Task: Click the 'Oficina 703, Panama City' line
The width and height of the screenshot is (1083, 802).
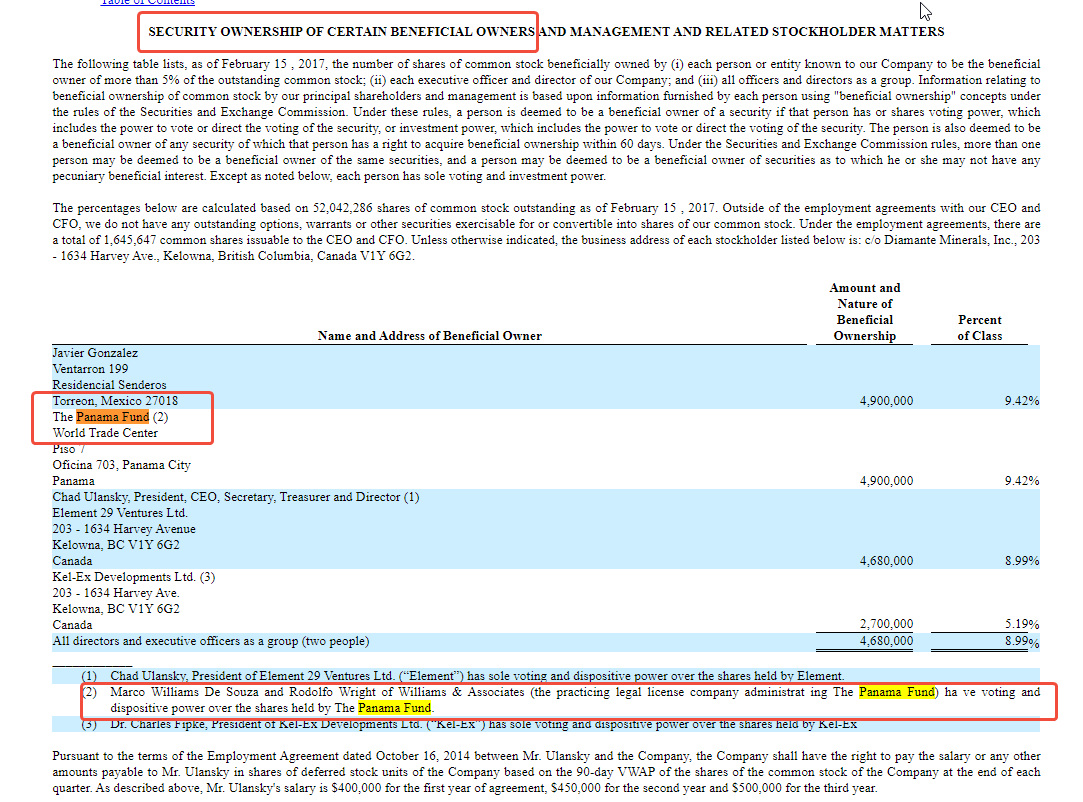Action: point(122,465)
